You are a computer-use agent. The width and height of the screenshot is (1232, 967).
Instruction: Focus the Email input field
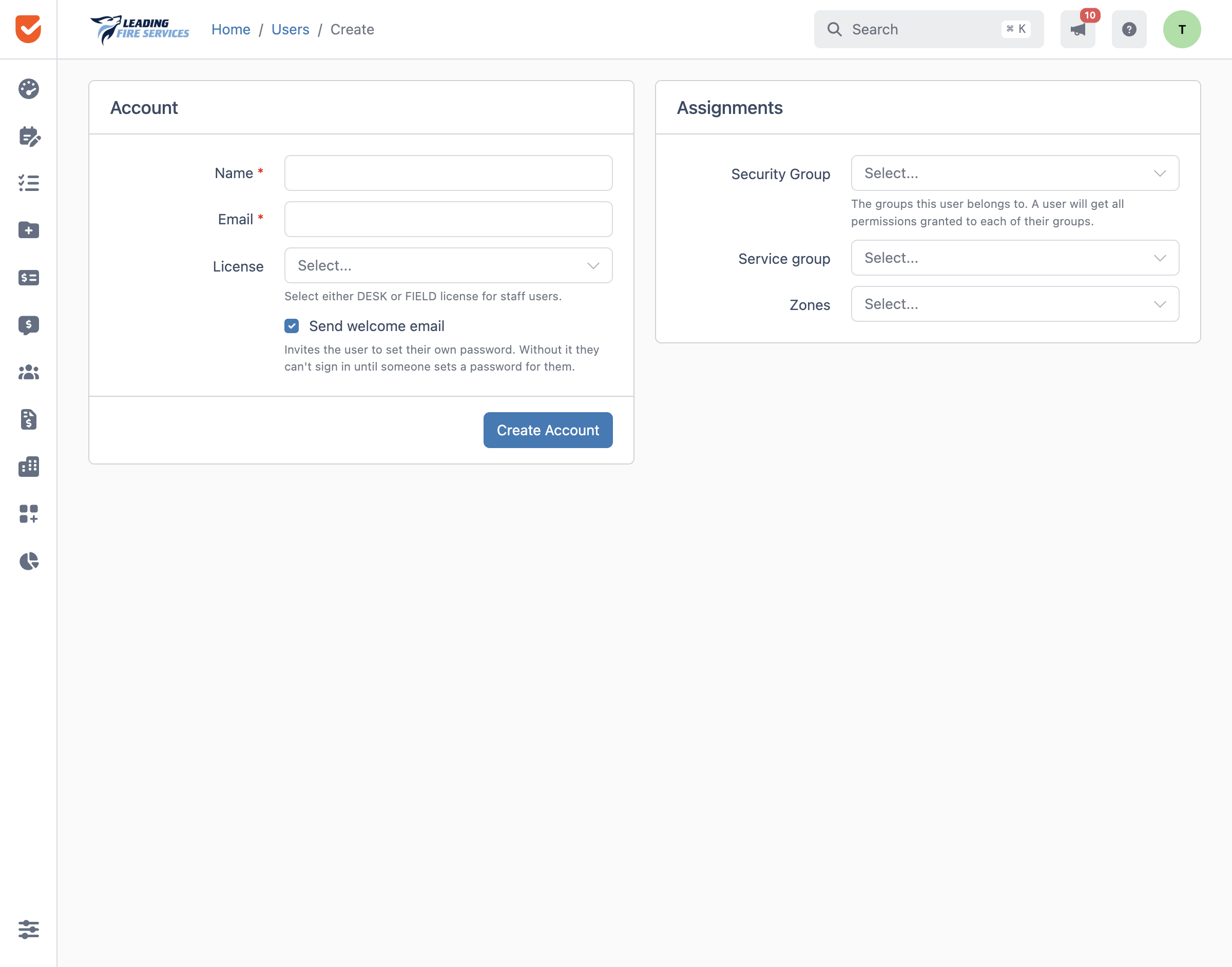pos(449,219)
